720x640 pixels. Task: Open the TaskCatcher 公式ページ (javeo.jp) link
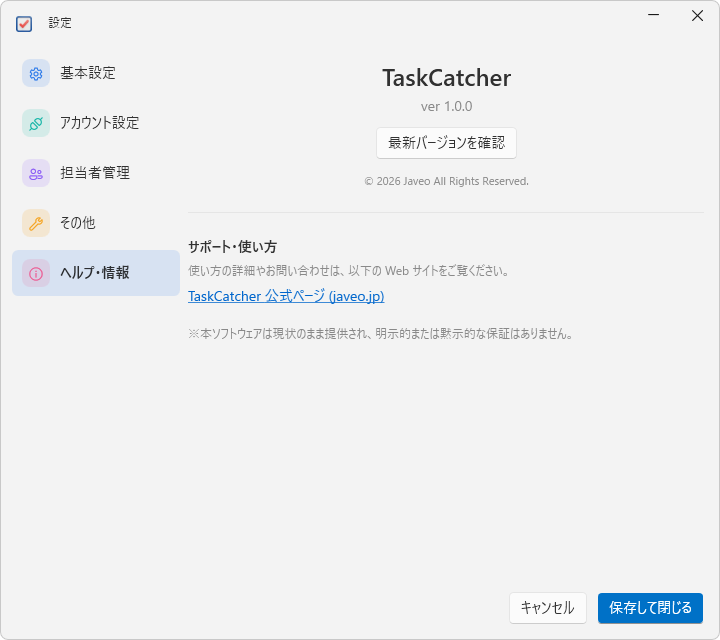pyautogui.click(x=286, y=296)
